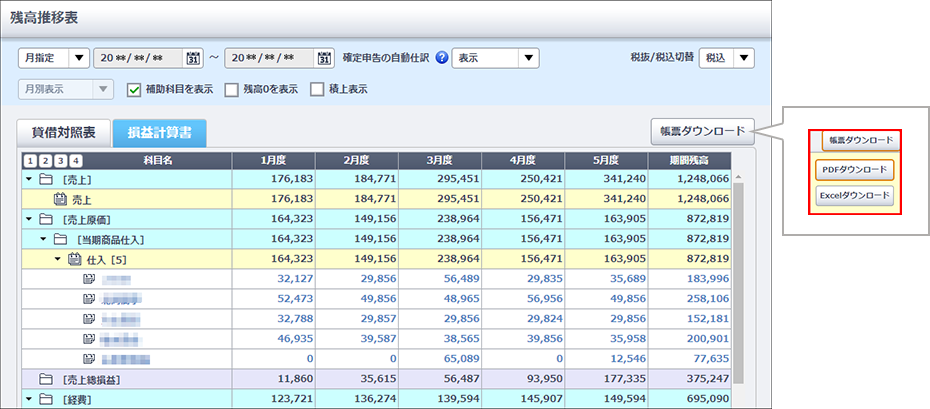The image size is (930, 409).
Task: Click the 3月度 column header
Action: [x=440, y=161]
